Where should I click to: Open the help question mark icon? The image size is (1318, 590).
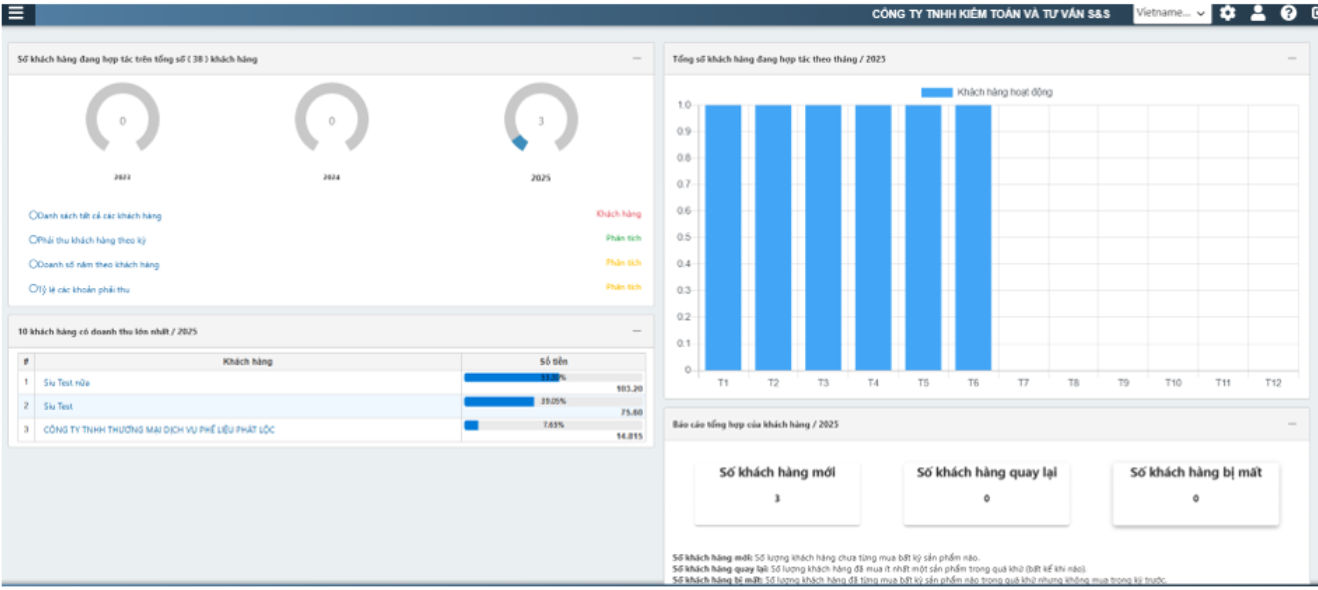click(1289, 13)
